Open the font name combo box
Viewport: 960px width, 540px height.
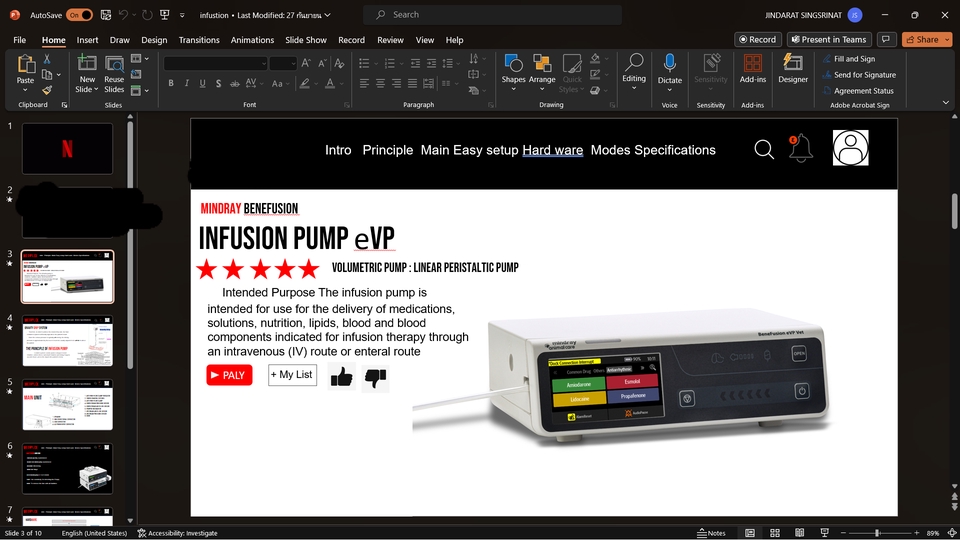tap(216, 63)
